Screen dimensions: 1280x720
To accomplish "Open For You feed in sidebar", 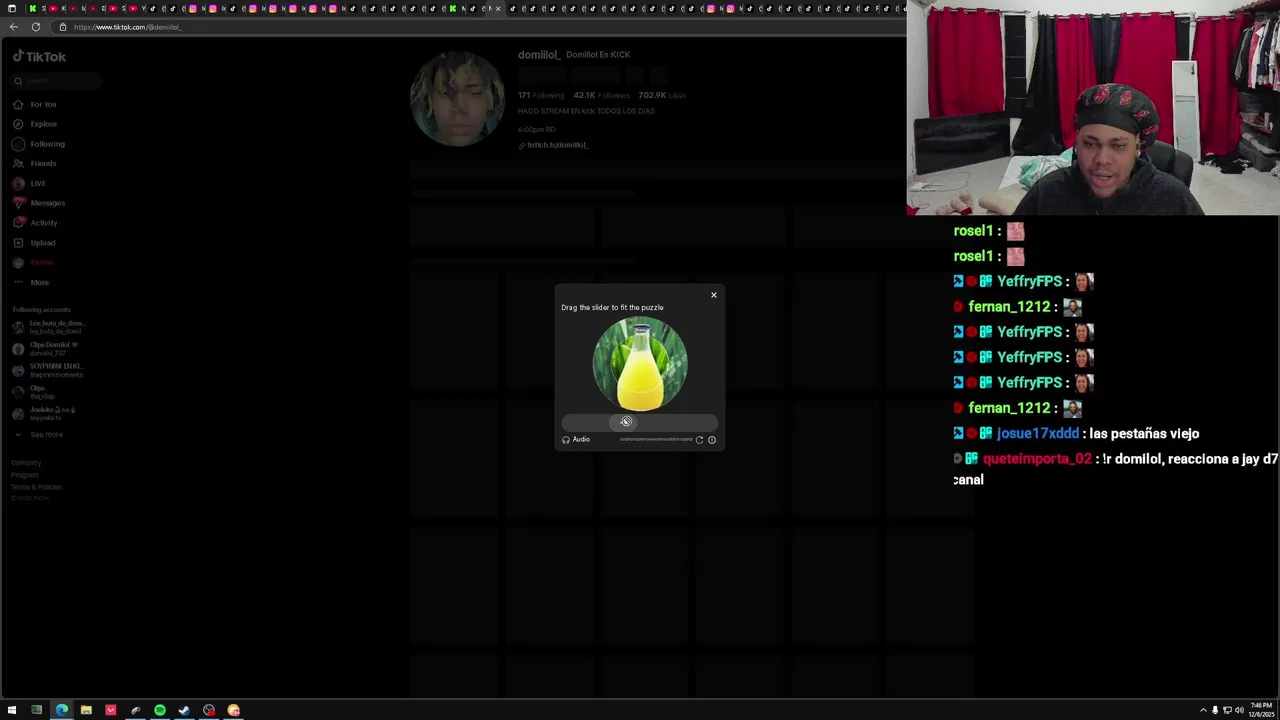I will [35, 104].
